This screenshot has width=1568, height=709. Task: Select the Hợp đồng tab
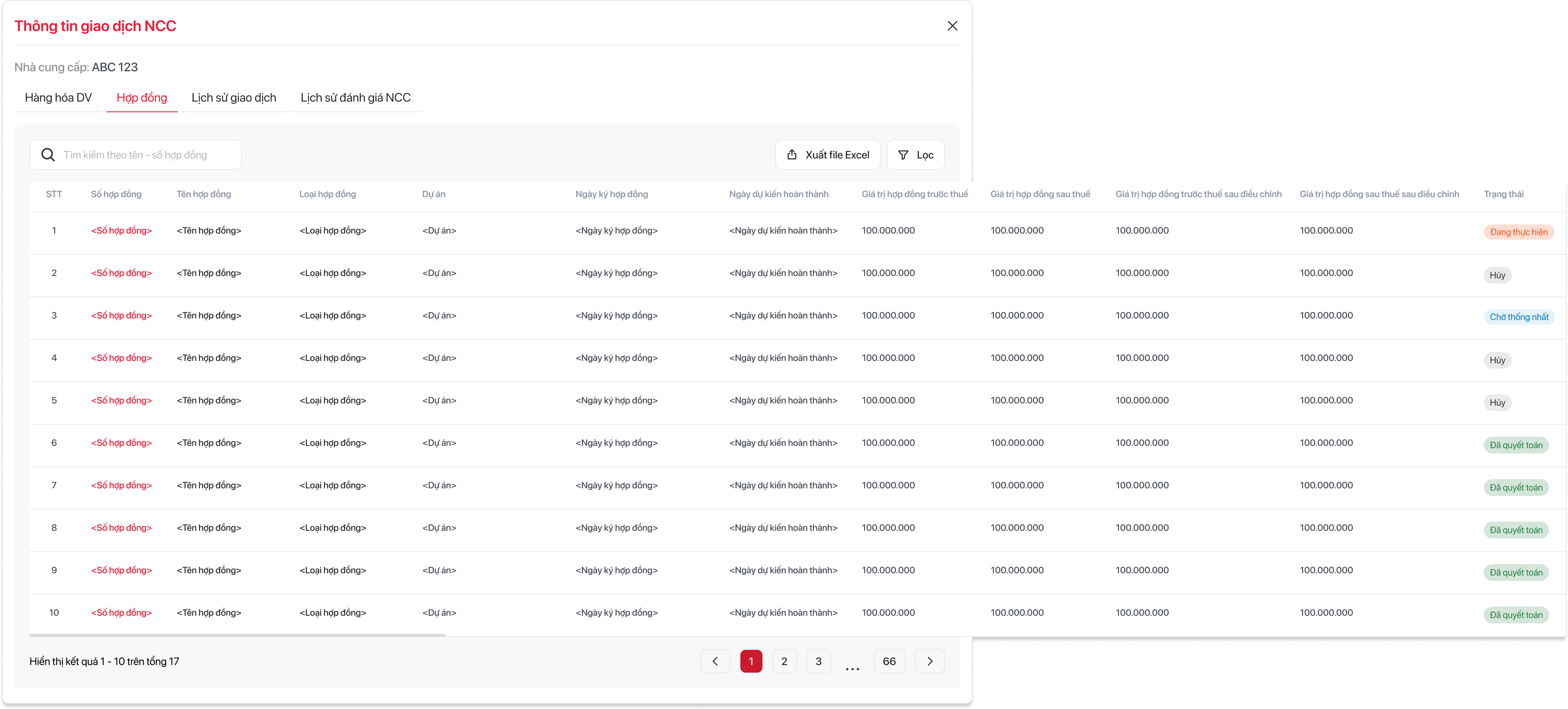tap(142, 97)
